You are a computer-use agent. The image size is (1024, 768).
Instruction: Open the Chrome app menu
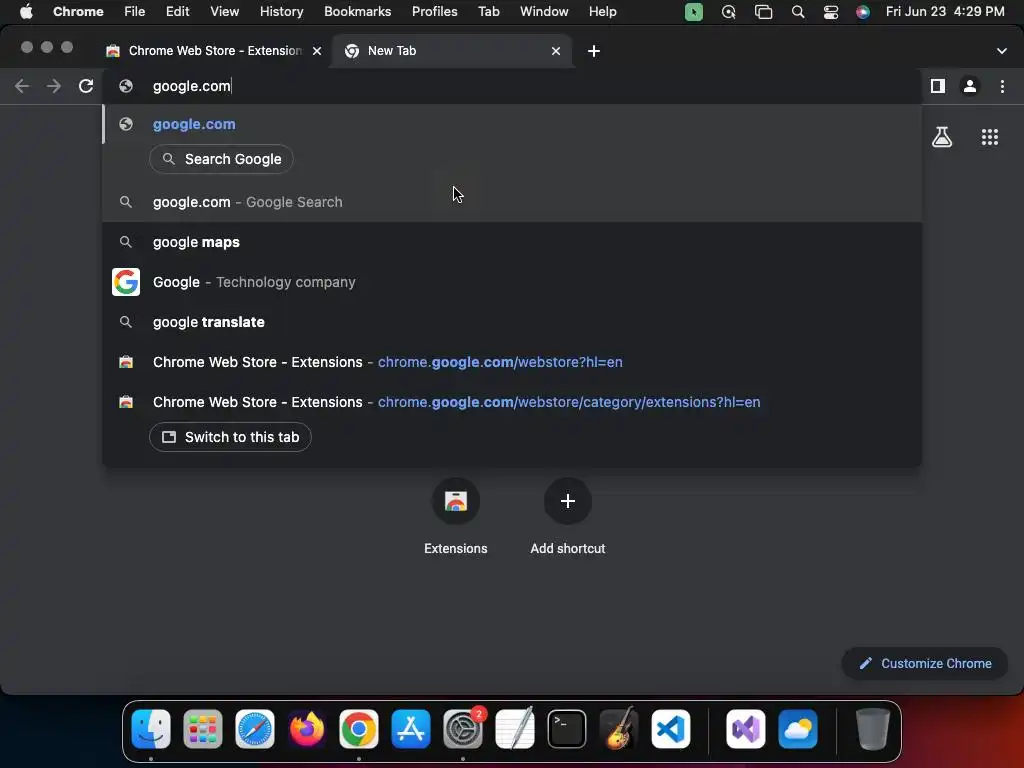coord(78,12)
